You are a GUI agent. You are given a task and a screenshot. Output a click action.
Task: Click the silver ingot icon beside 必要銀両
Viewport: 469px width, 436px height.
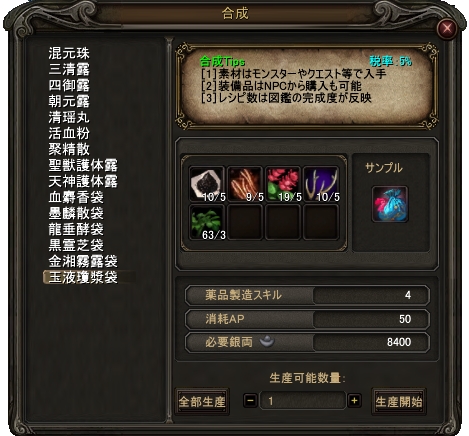click(267, 341)
